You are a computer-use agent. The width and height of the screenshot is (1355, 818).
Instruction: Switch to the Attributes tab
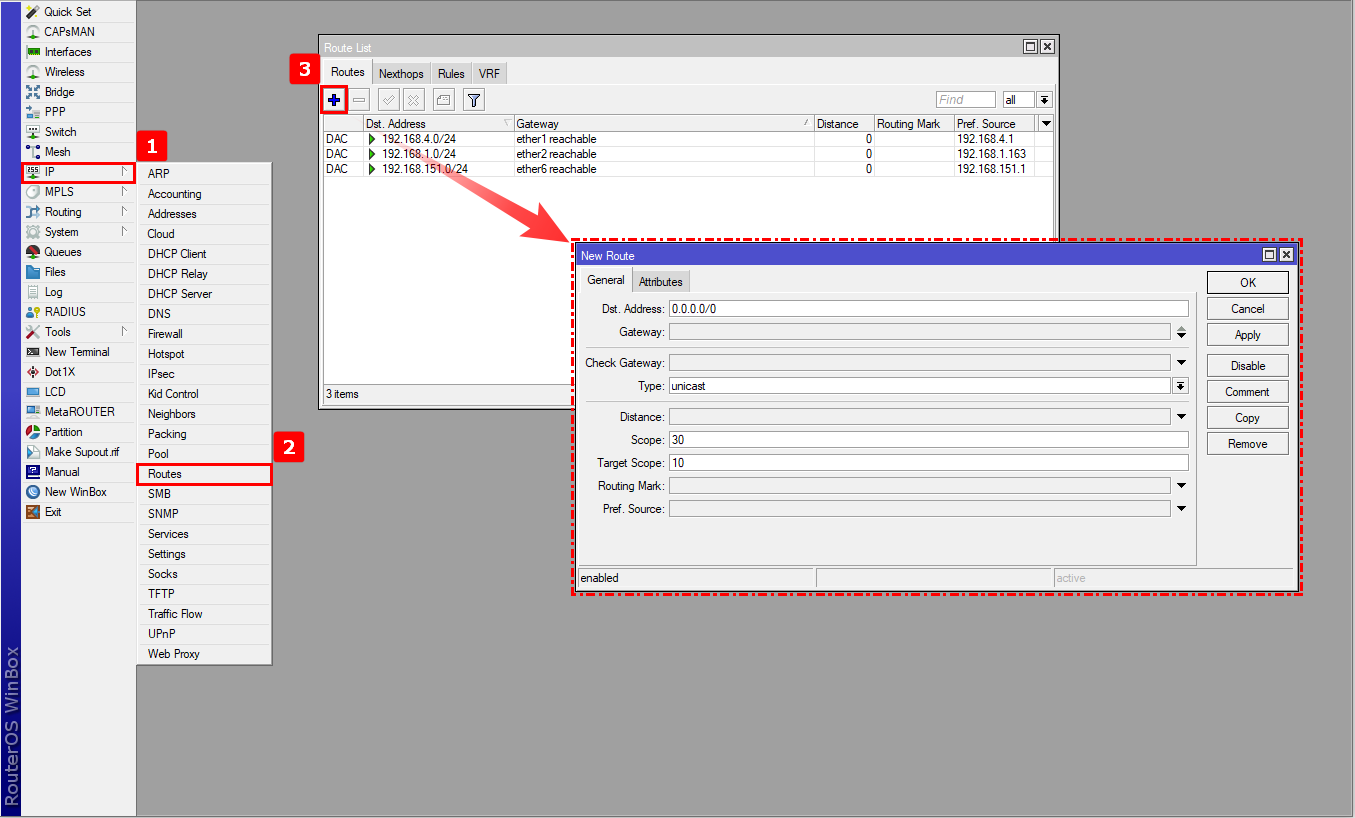tap(660, 282)
